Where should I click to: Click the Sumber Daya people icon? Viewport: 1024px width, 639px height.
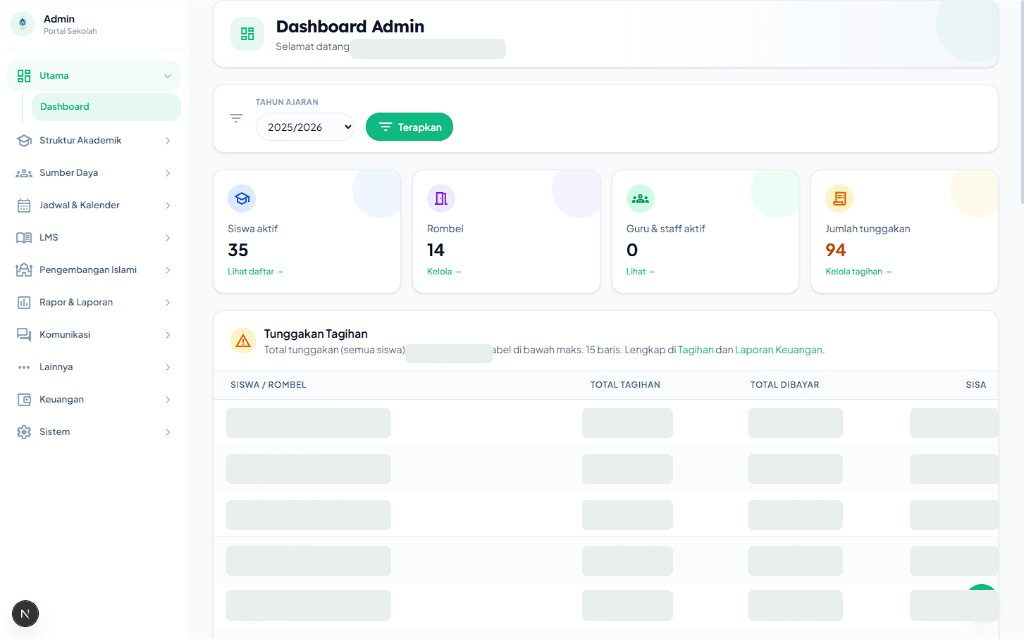coord(24,173)
